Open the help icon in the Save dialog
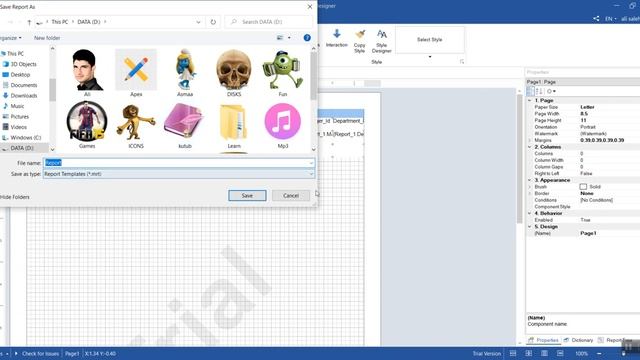Screen dimensions: 640x360 (x=307, y=38)
